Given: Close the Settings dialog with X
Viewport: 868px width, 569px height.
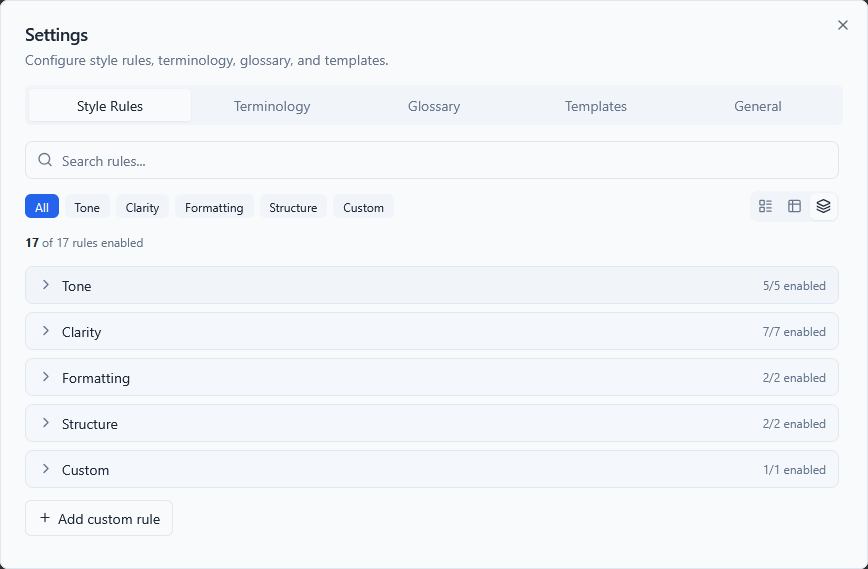Looking at the screenshot, I should (x=842, y=26).
